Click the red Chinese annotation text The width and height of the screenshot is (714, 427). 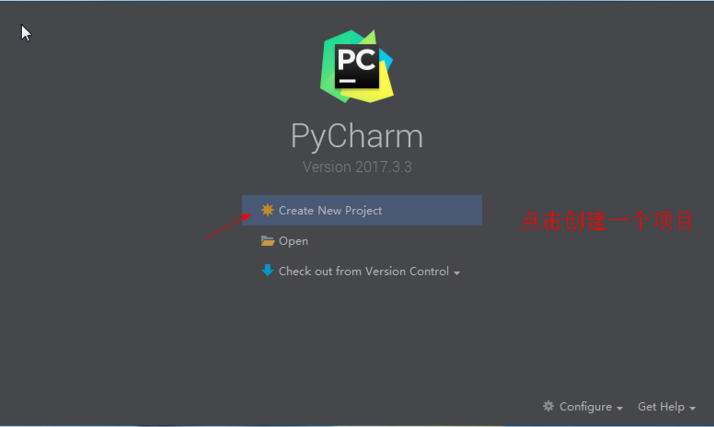(607, 221)
